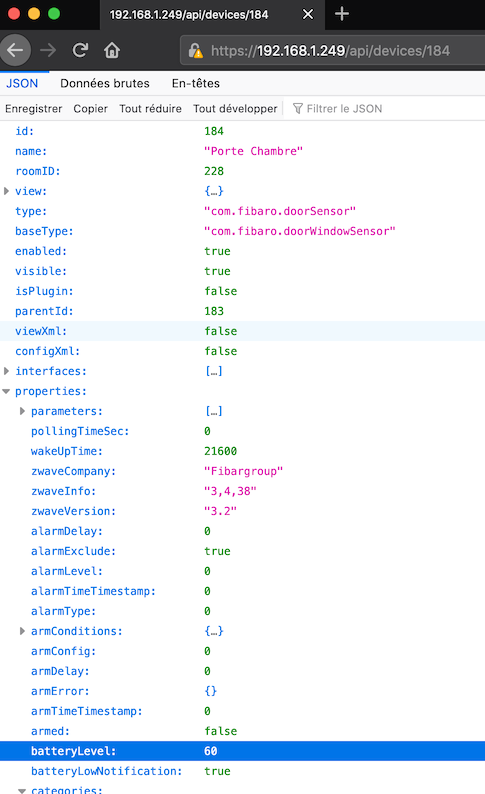Click the roomID value 228
This screenshot has width=485, height=794.
[x=214, y=171]
